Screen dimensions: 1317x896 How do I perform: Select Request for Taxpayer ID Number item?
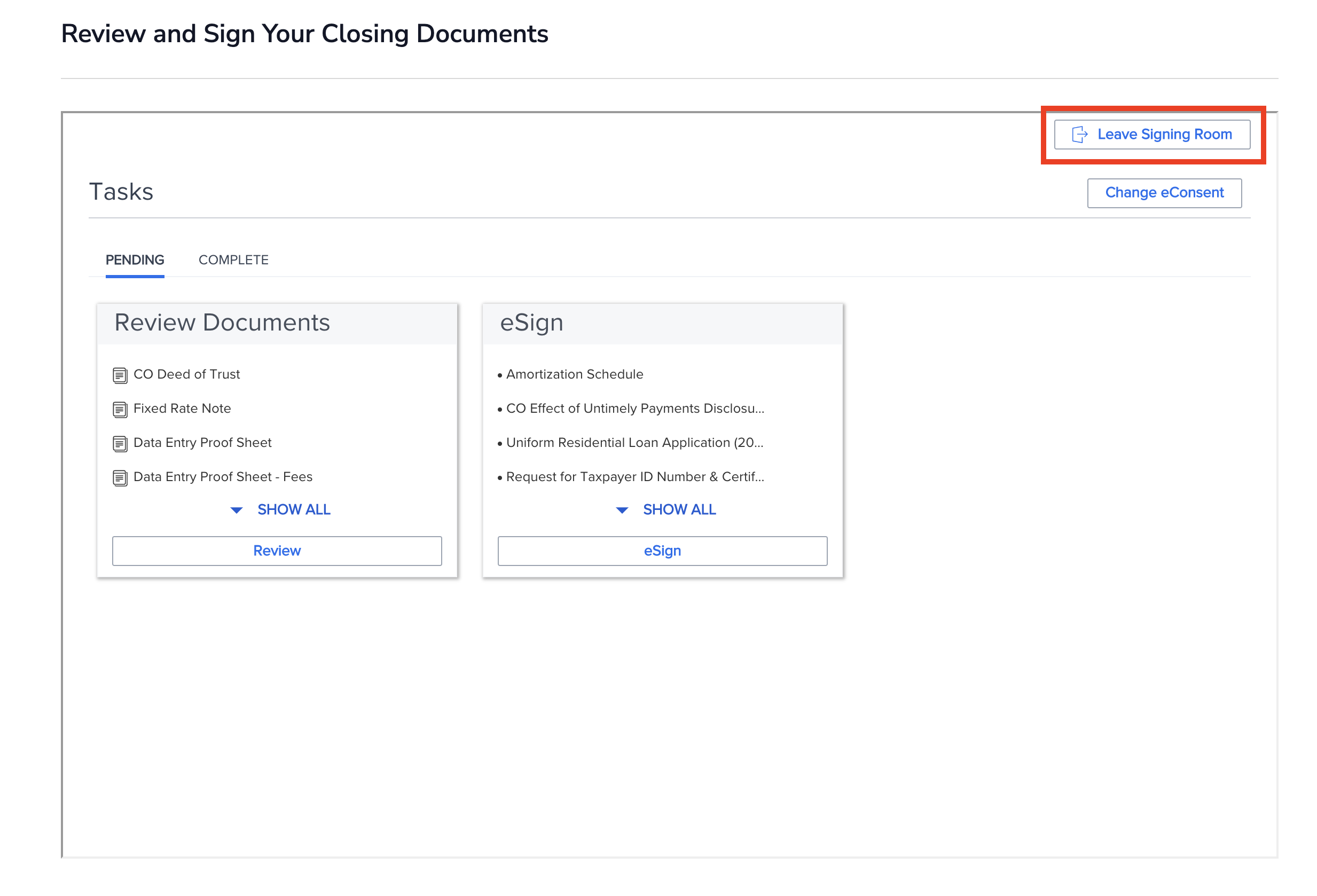pos(634,477)
